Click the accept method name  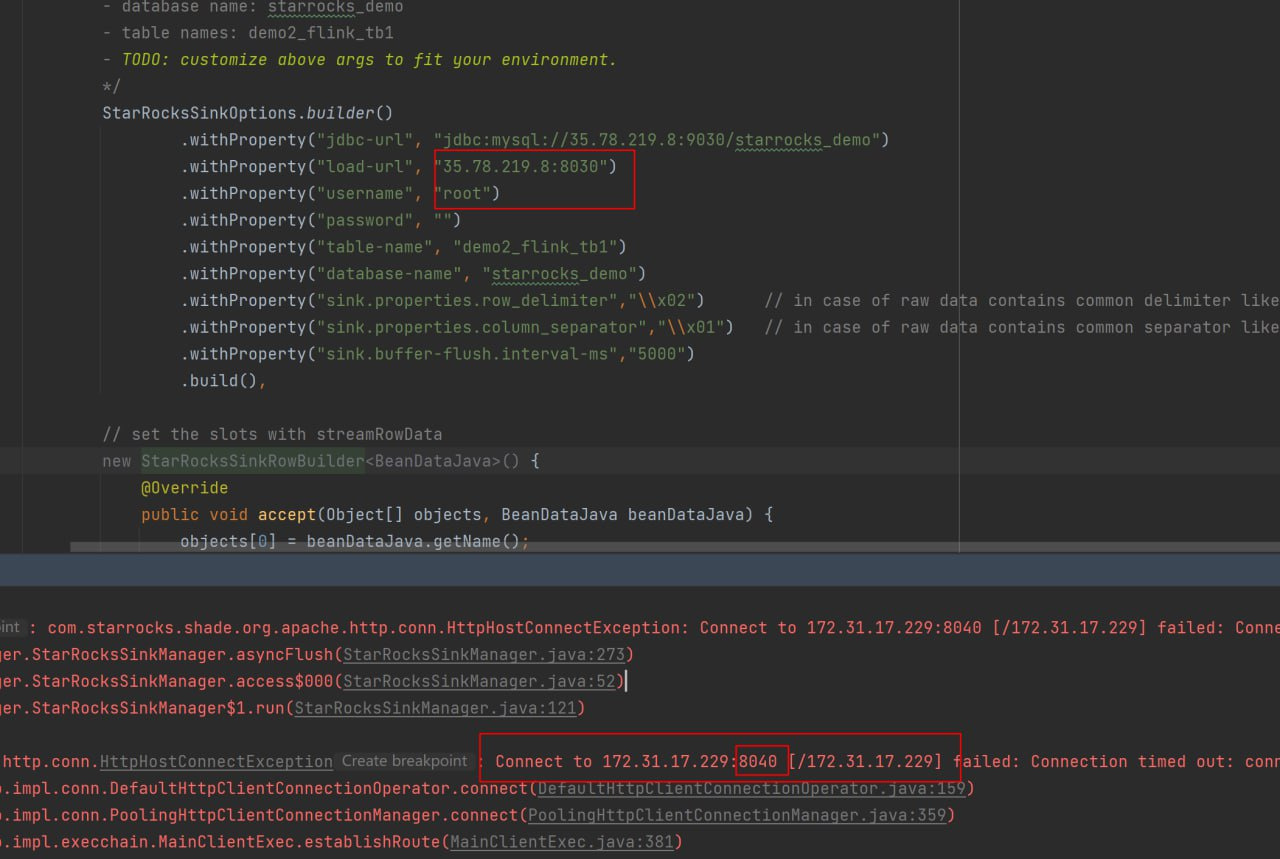click(x=287, y=515)
